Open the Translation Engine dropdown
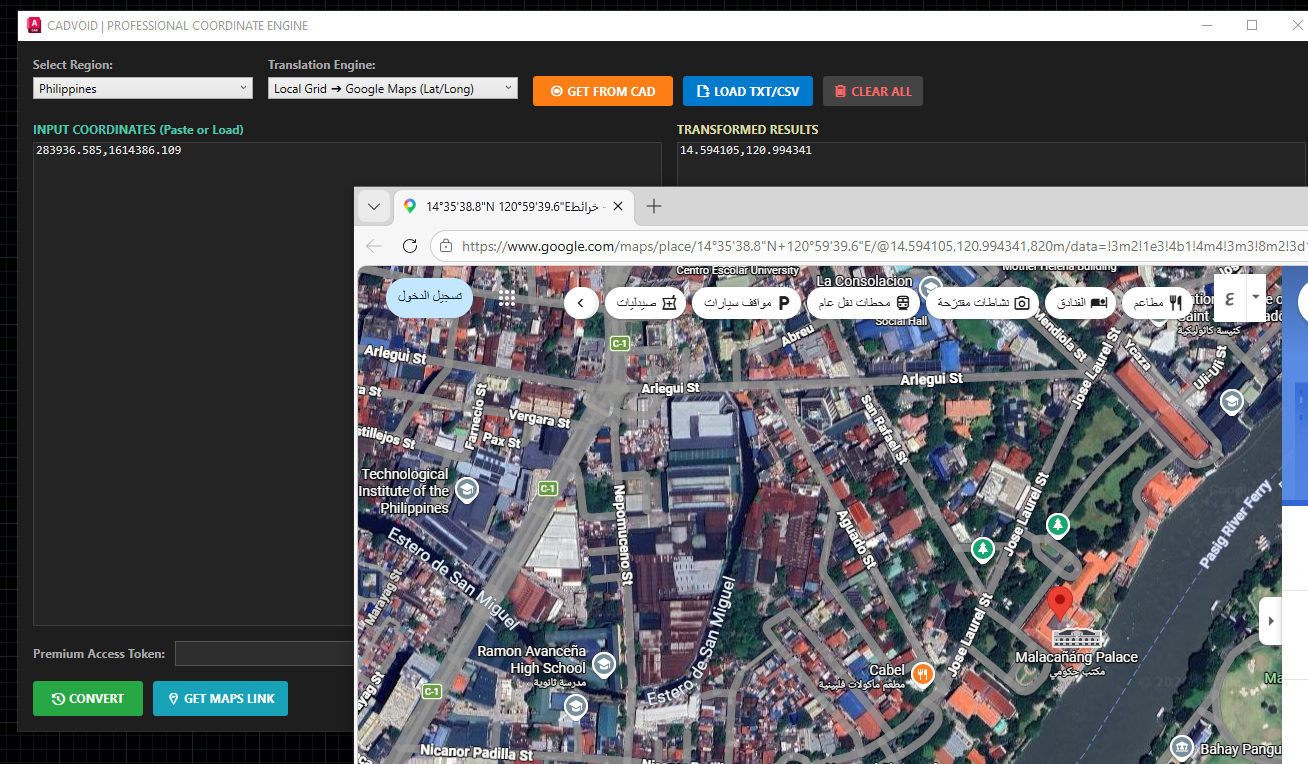The image size is (1308, 764). pyautogui.click(x=393, y=89)
